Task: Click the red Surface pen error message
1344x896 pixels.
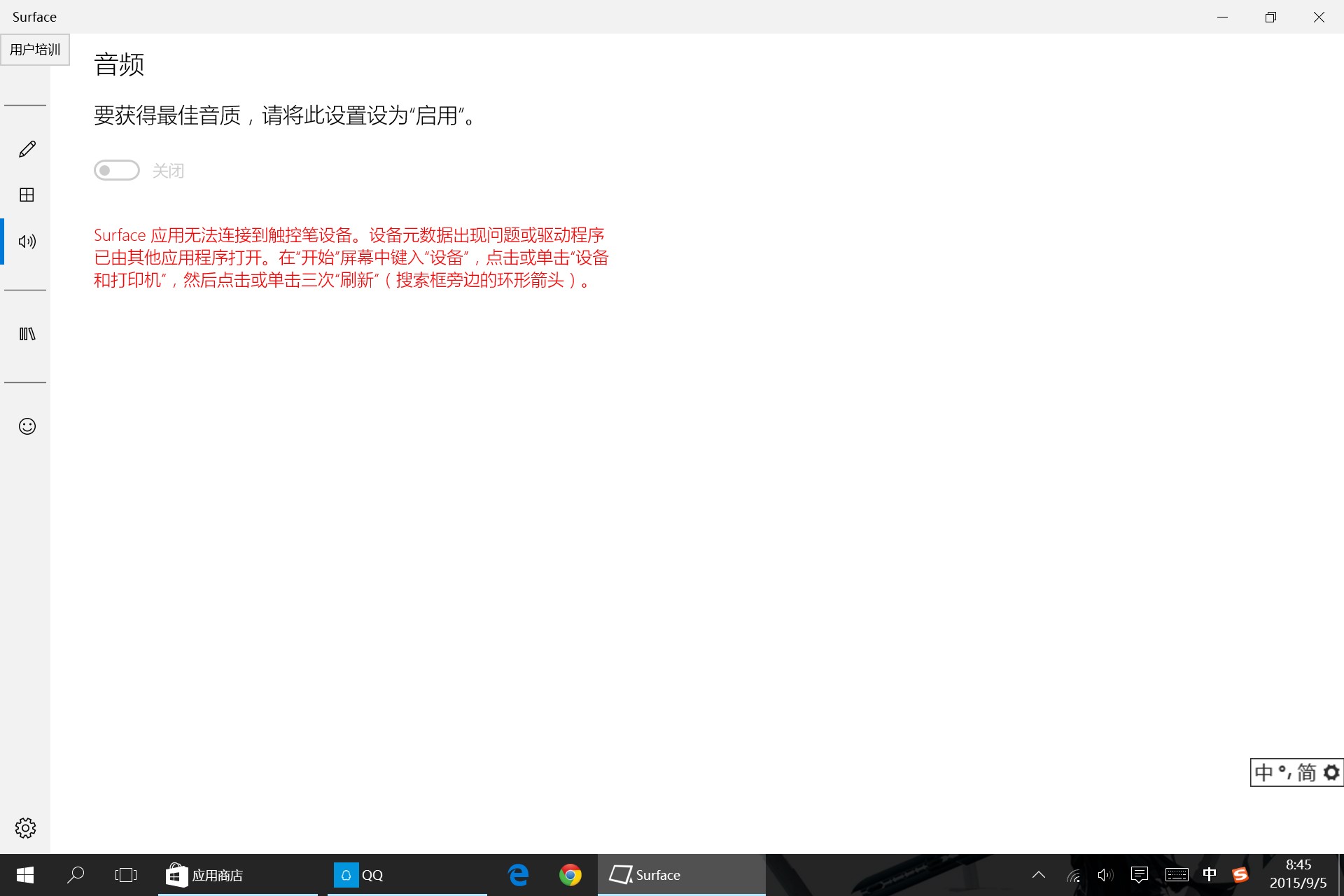Action: tap(351, 258)
